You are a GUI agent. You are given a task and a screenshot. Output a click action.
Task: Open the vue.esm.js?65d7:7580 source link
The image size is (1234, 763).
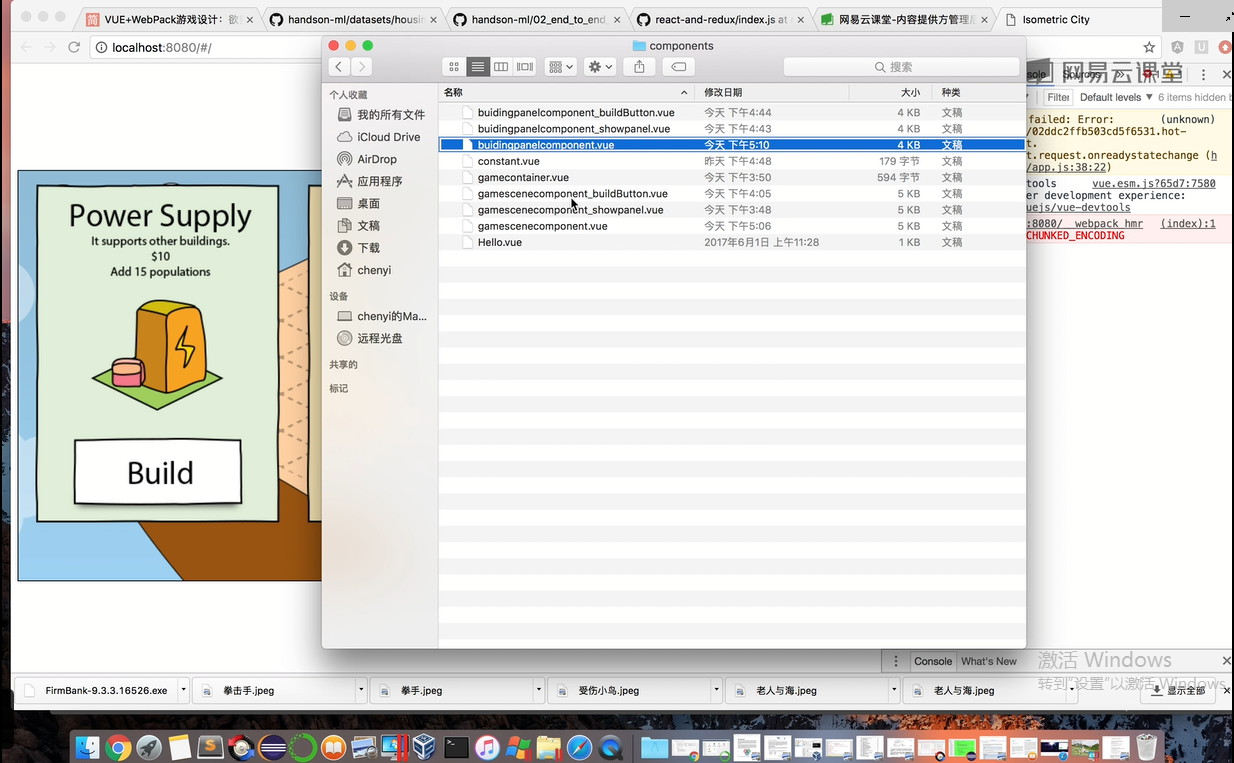tap(1153, 184)
